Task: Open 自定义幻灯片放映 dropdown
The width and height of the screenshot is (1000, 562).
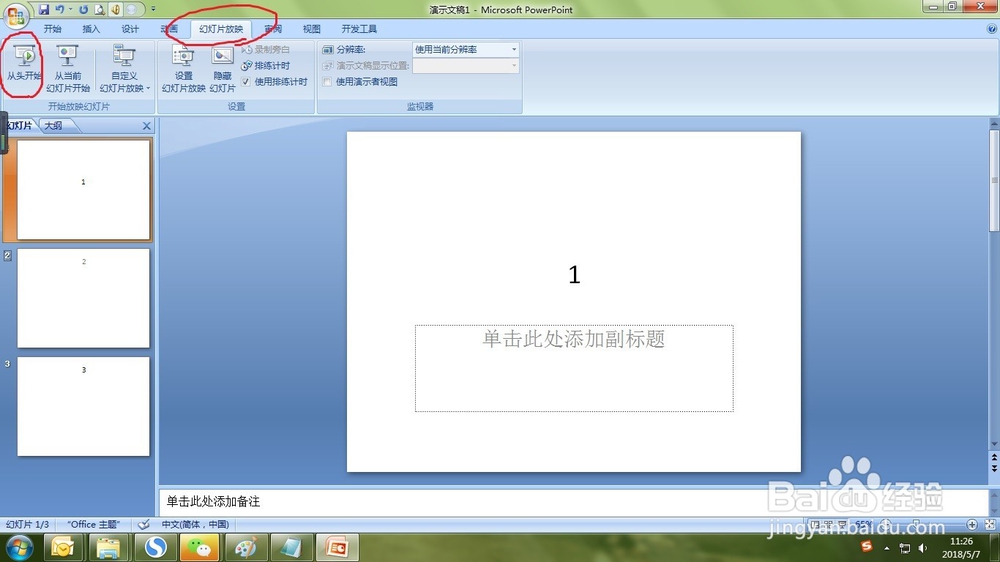Action: [124, 69]
